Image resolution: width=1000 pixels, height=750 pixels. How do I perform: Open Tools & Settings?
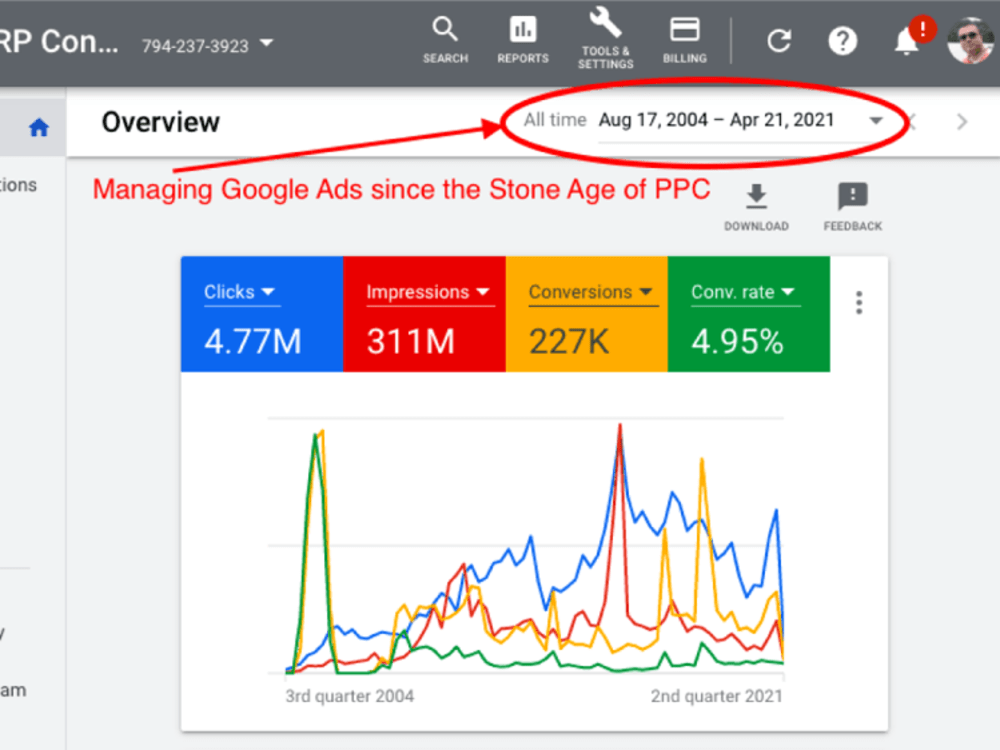tap(605, 38)
